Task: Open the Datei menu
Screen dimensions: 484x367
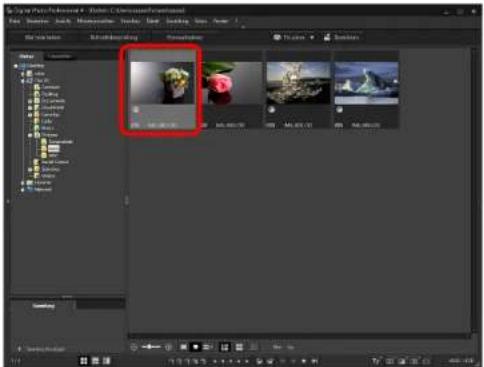Action: pyautogui.click(x=15, y=21)
